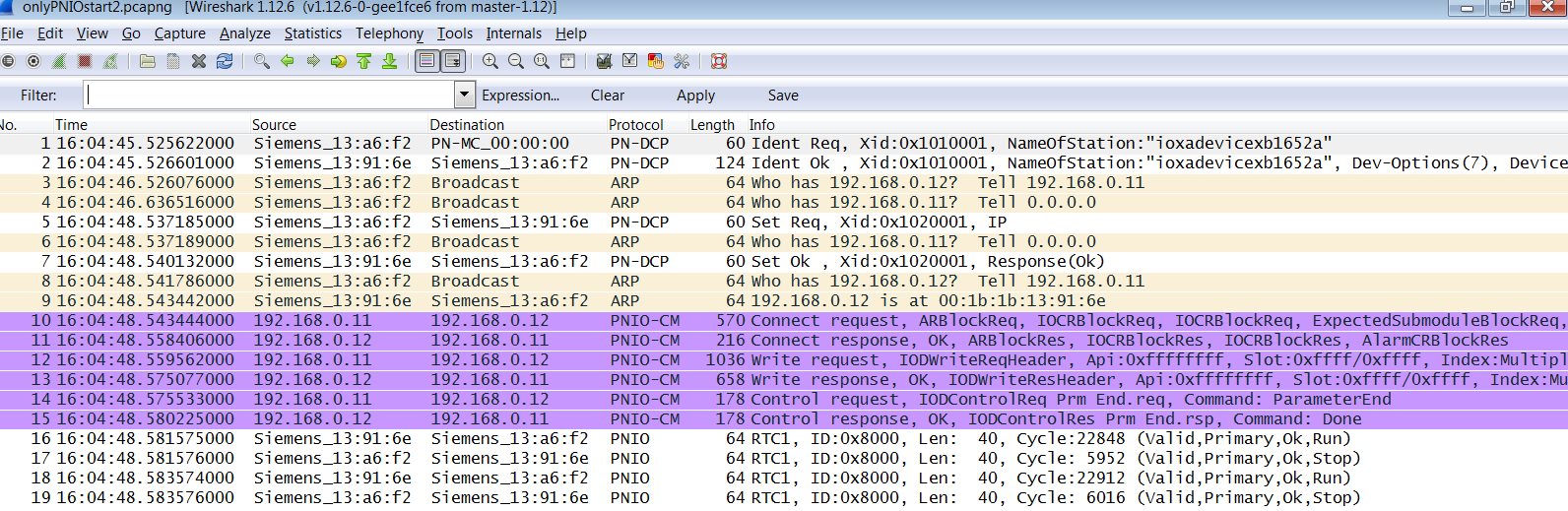Zoom in the packet text
1568x511 pixels.
(490, 61)
